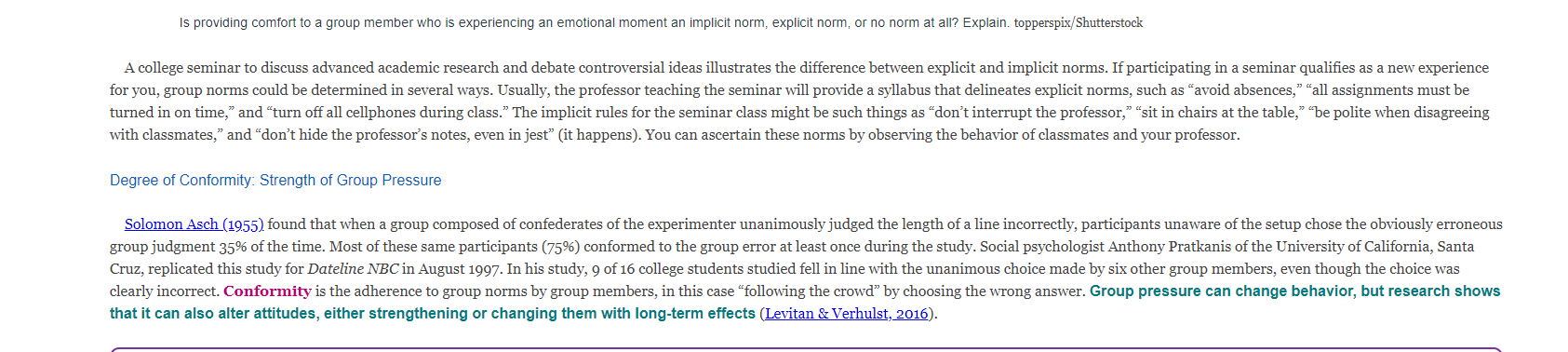Click the italic Dateline NBC title
This screenshot has width=1568, height=352.
(x=353, y=269)
